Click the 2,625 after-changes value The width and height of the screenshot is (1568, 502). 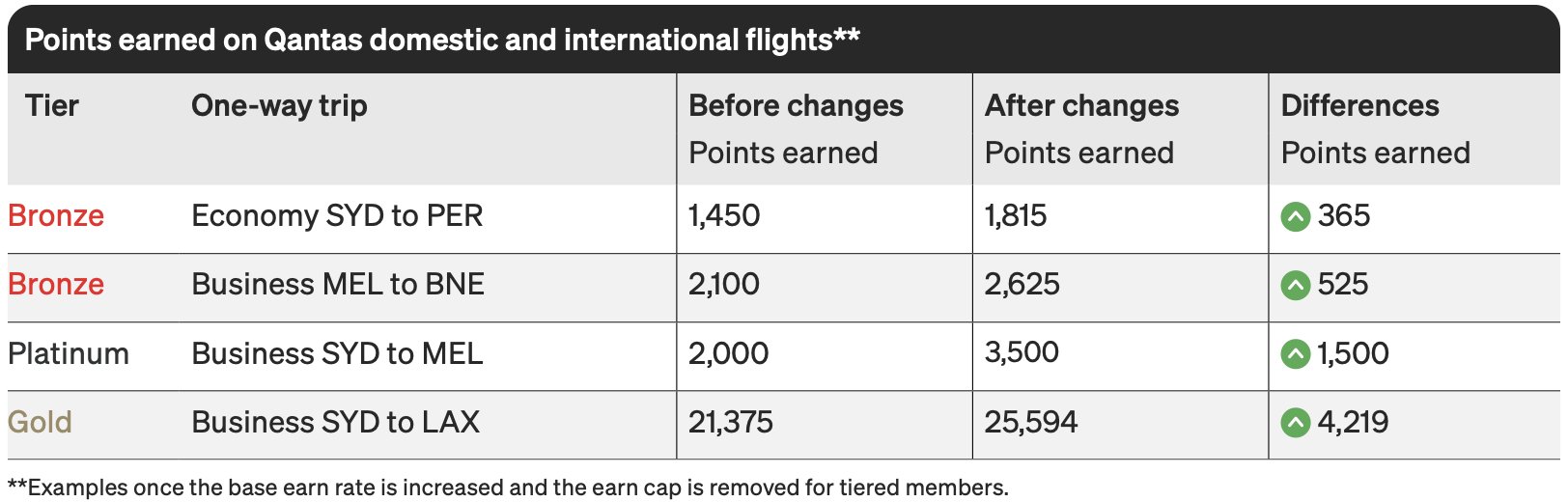pos(1022,284)
